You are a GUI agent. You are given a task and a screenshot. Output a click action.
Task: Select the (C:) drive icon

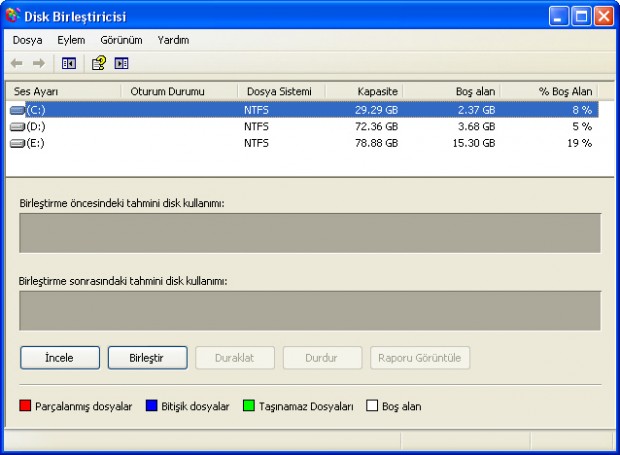[17, 110]
